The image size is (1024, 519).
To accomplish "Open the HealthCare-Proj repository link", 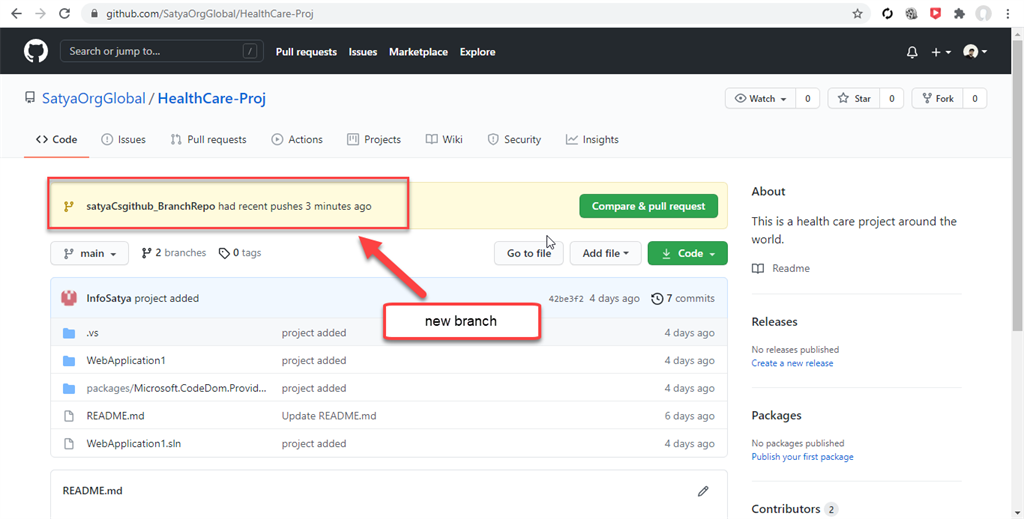I will [x=212, y=99].
